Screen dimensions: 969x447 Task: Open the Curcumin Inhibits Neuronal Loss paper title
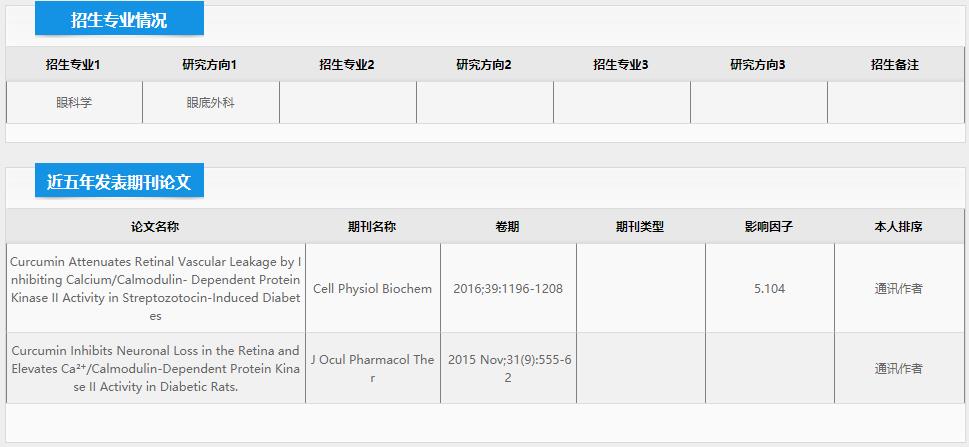[156, 368]
